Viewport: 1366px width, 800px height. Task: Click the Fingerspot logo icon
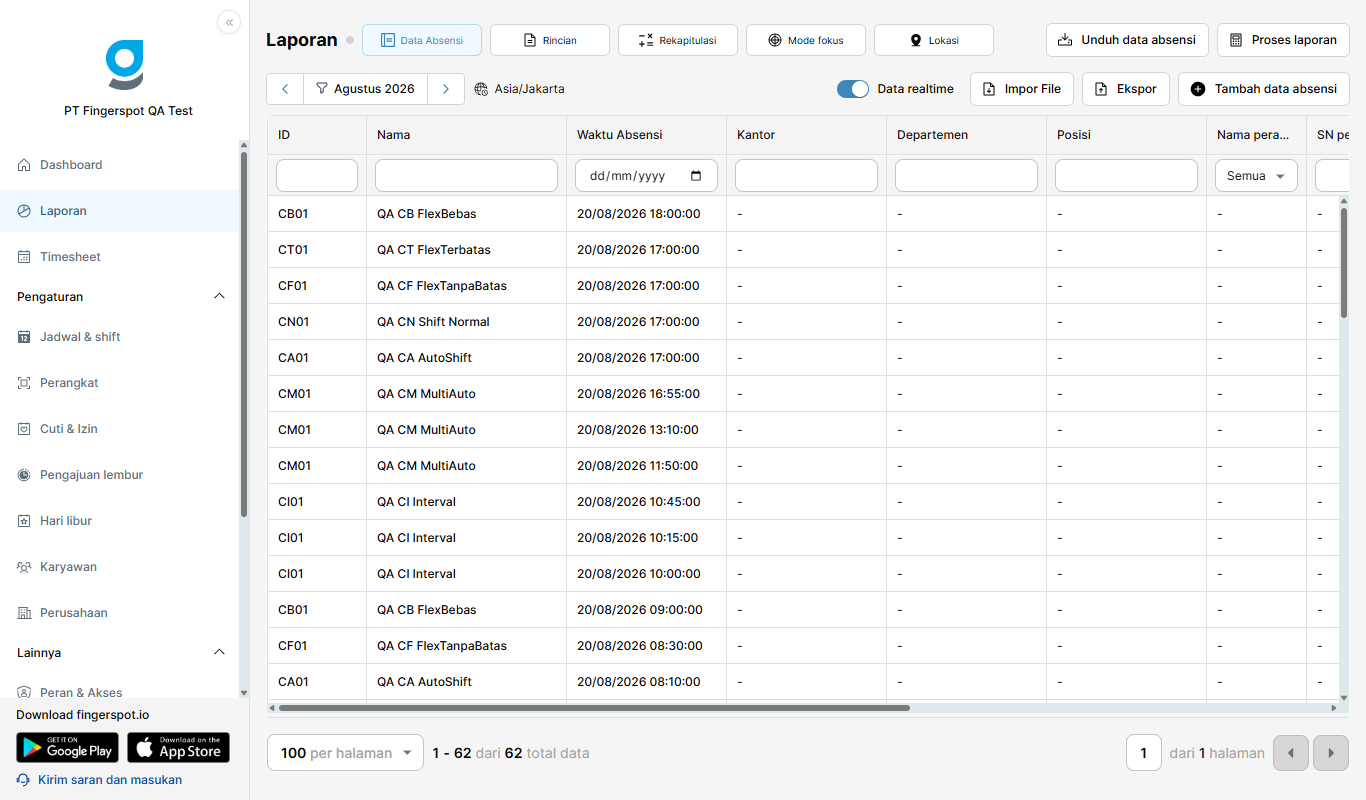point(125,65)
